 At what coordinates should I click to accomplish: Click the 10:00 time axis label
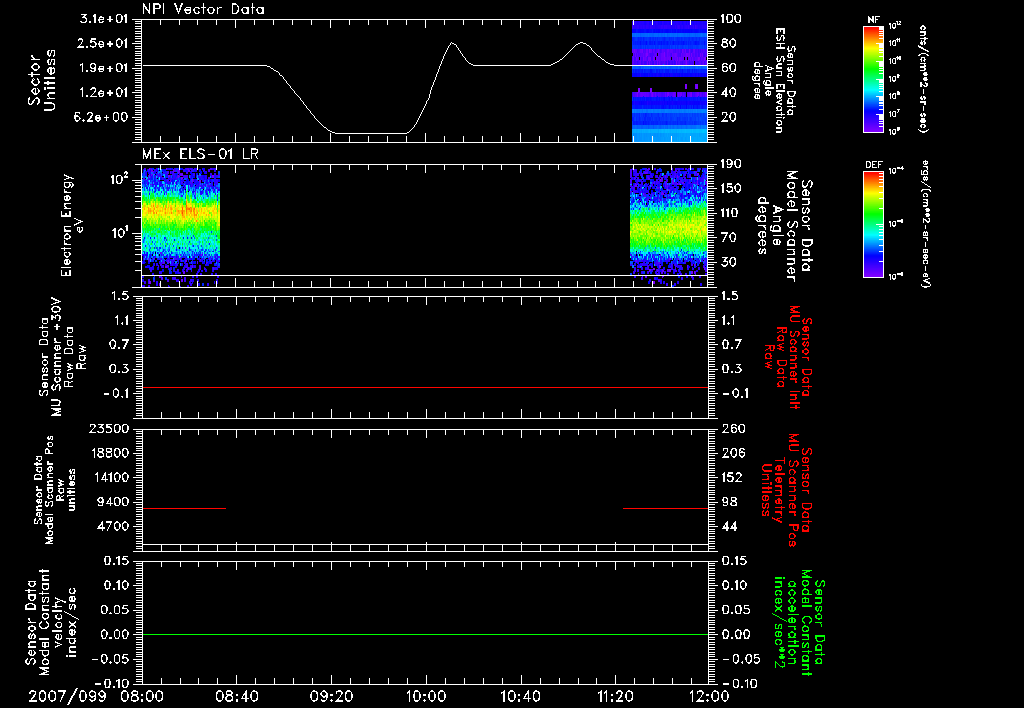click(426, 696)
